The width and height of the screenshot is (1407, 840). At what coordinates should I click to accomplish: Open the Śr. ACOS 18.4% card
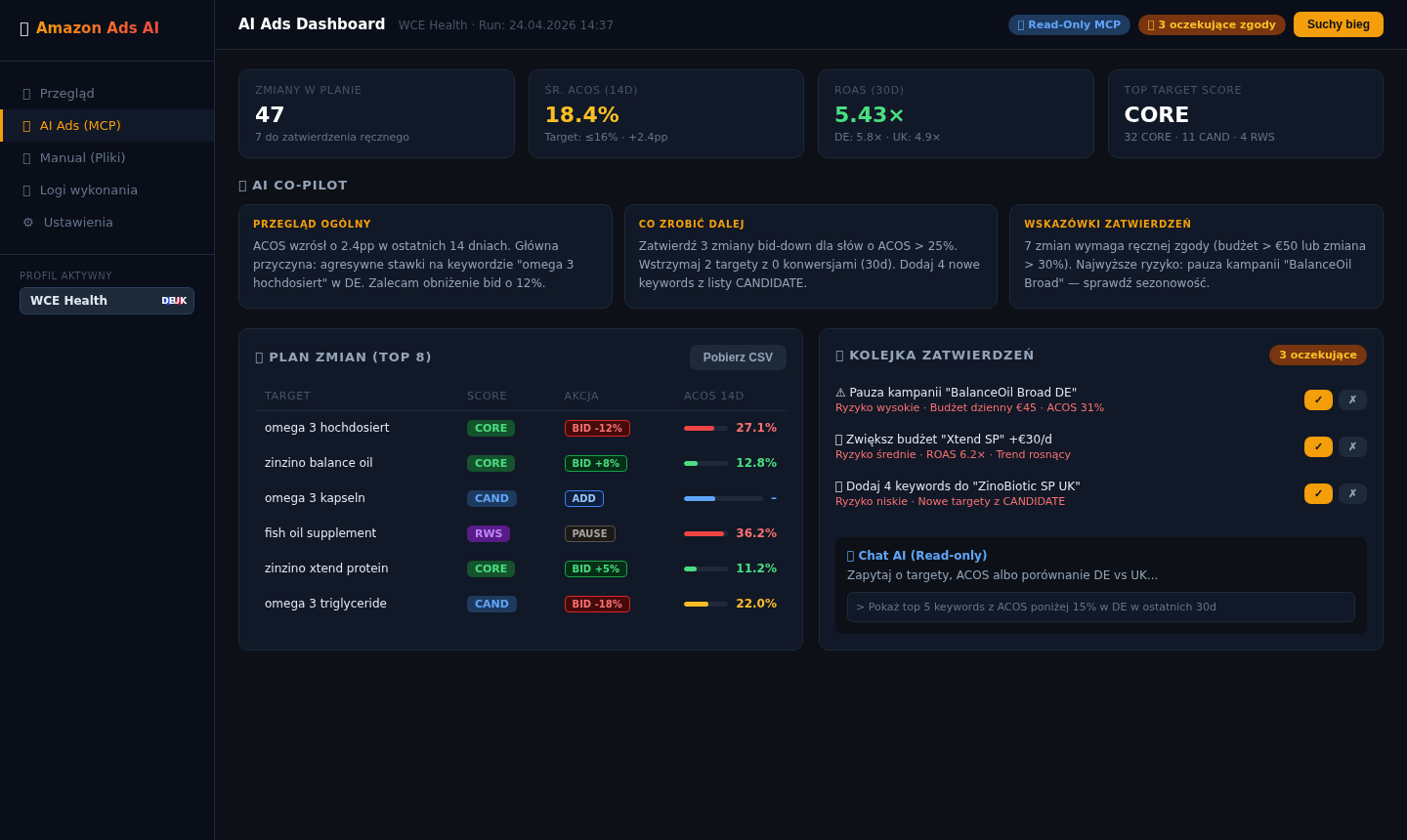[x=666, y=113]
